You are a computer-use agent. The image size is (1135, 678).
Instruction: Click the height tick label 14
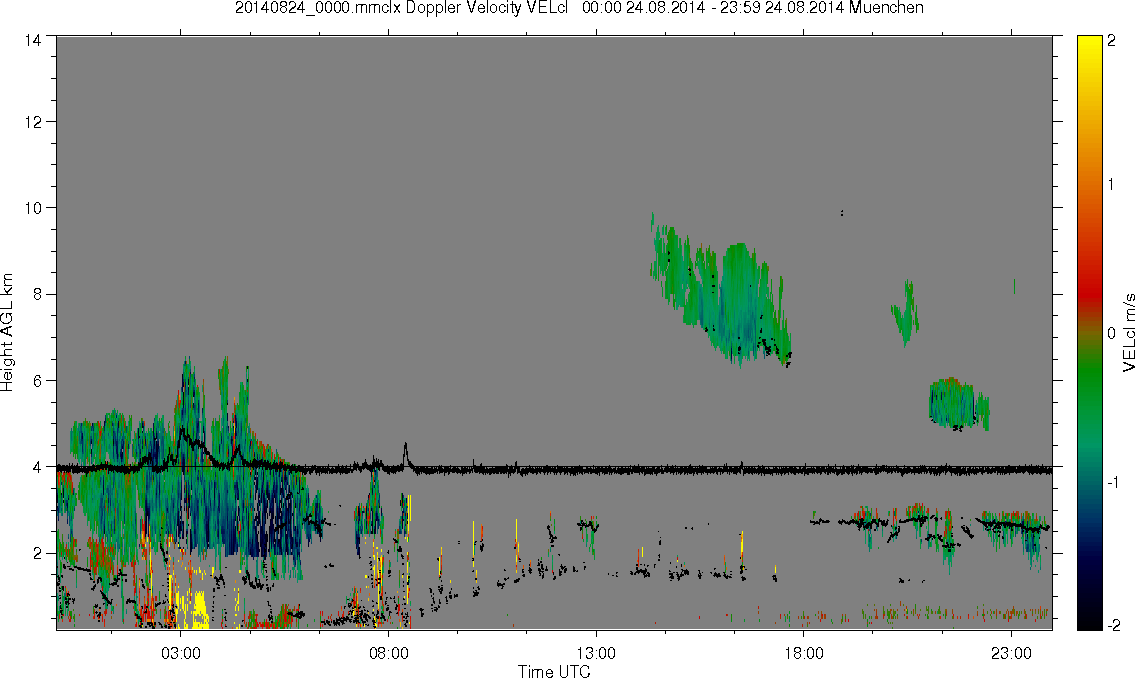click(33, 41)
